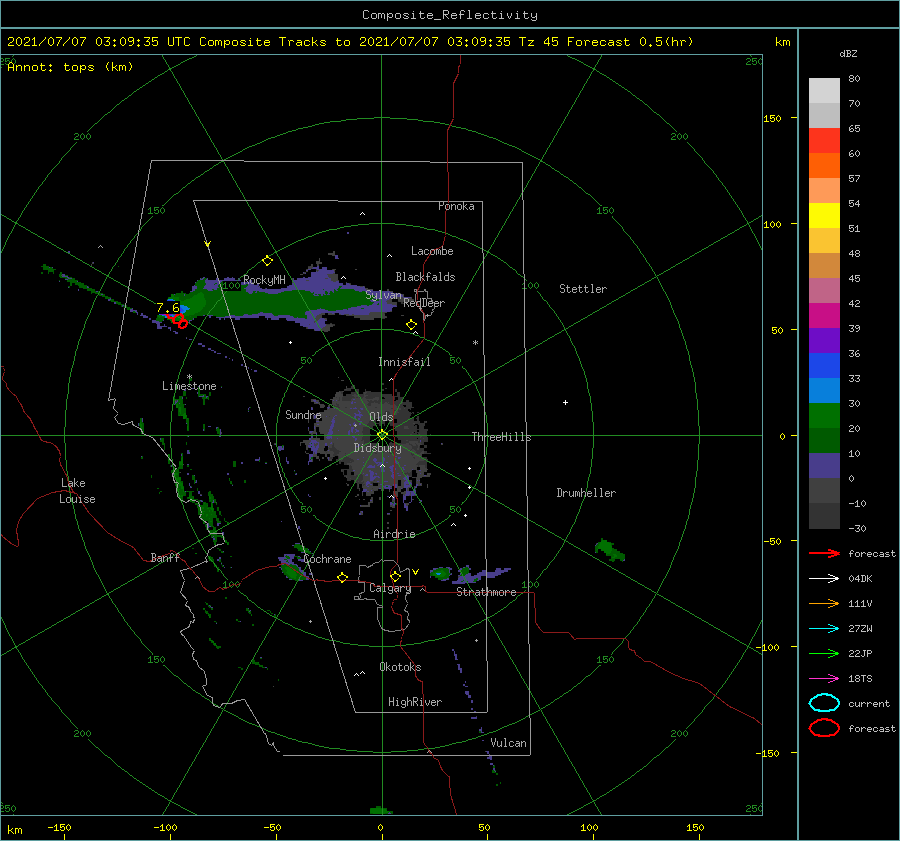Click the yellow radar-center diamond near Olds
This screenshot has height=841, width=900.
pos(382,435)
